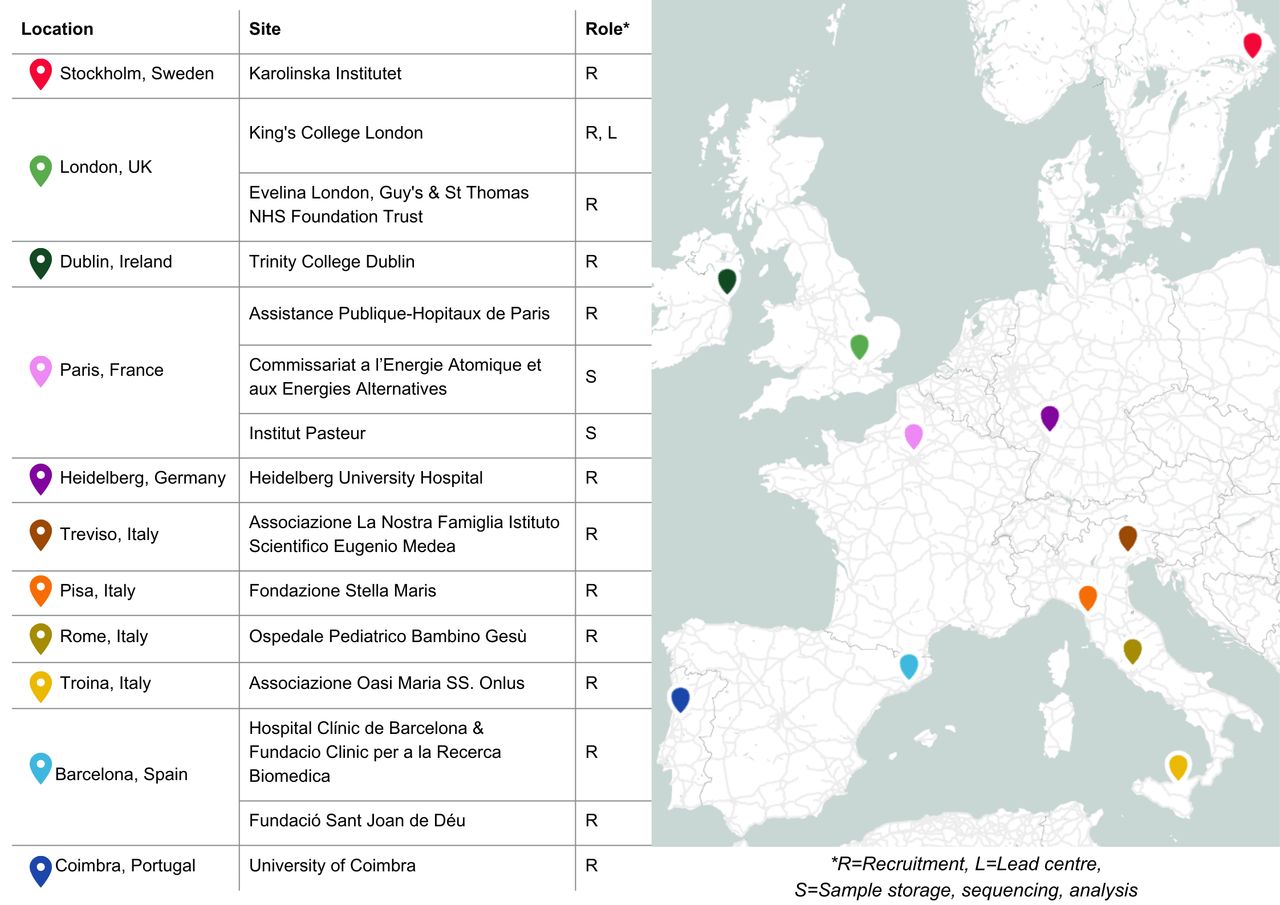The width and height of the screenshot is (1280, 905).
Task: Click the S=Sample storage, sequencing, analysis footnote
Action: (965, 889)
